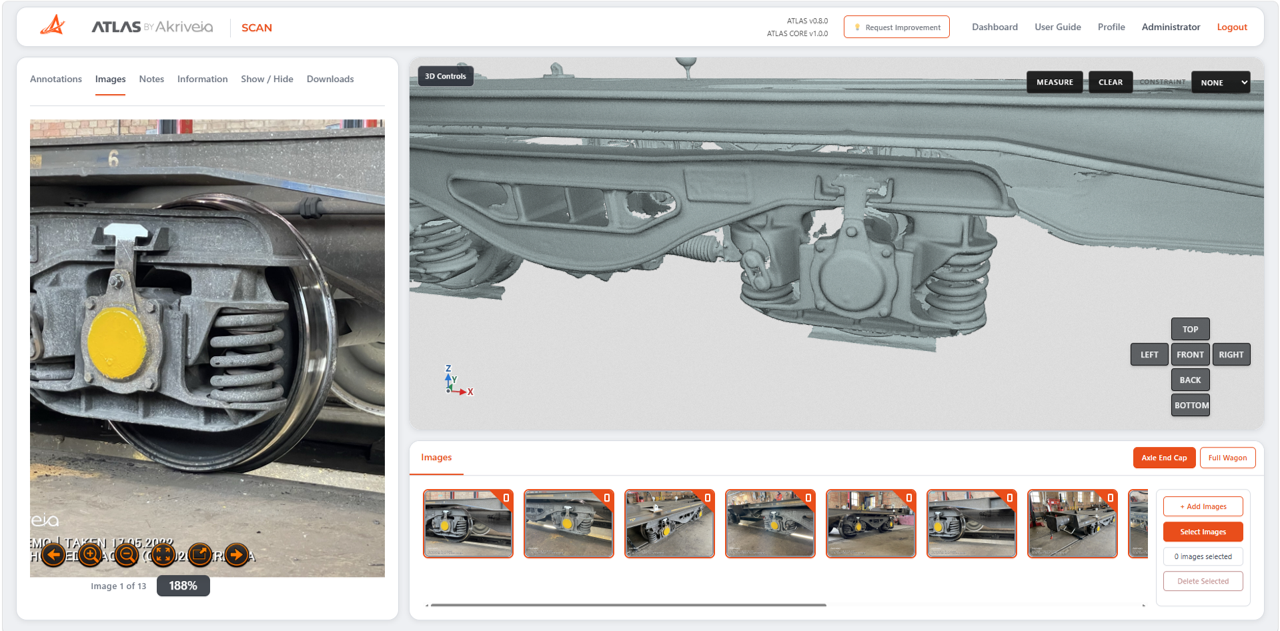Screen dimensions: 1280x631
Task: Switch the 3D view to FRONT
Action: [x=1190, y=354]
